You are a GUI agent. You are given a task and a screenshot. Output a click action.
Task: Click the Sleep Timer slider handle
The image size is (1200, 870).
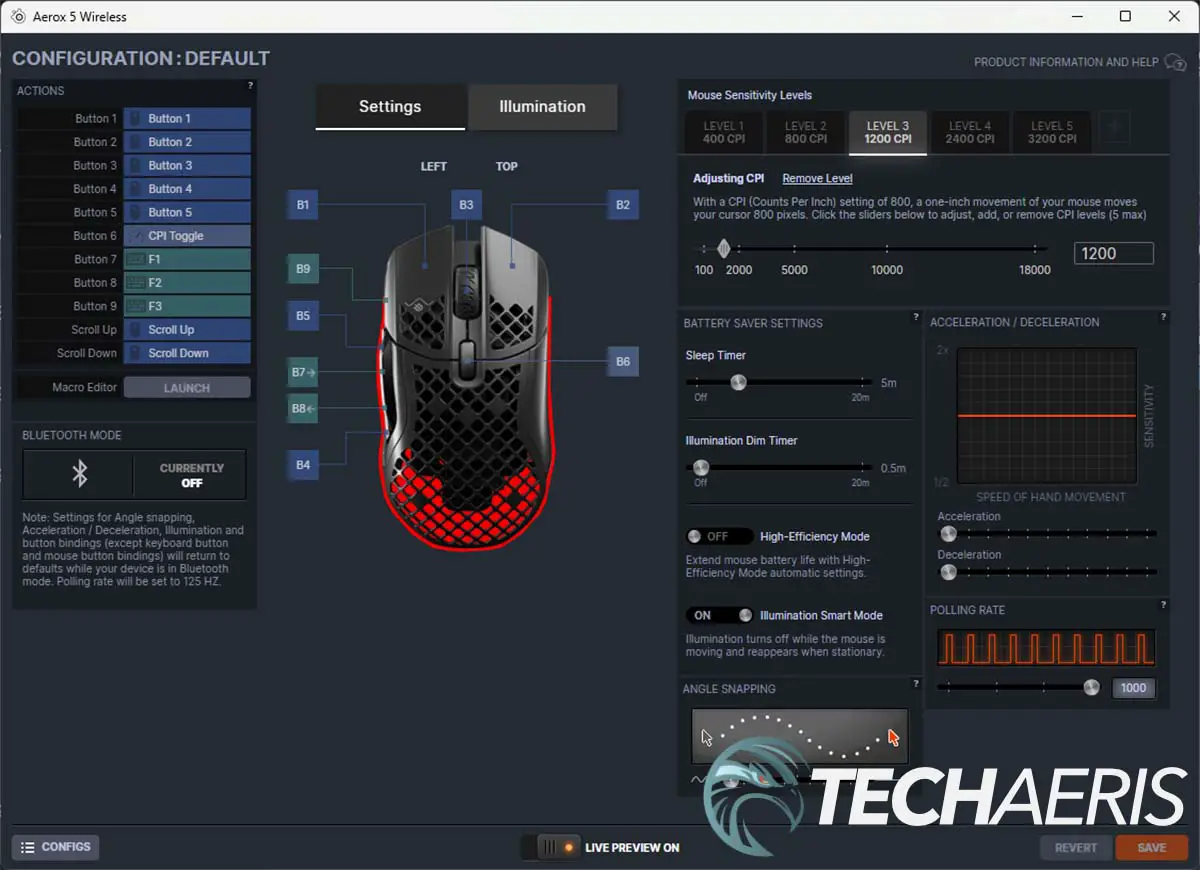point(738,382)
